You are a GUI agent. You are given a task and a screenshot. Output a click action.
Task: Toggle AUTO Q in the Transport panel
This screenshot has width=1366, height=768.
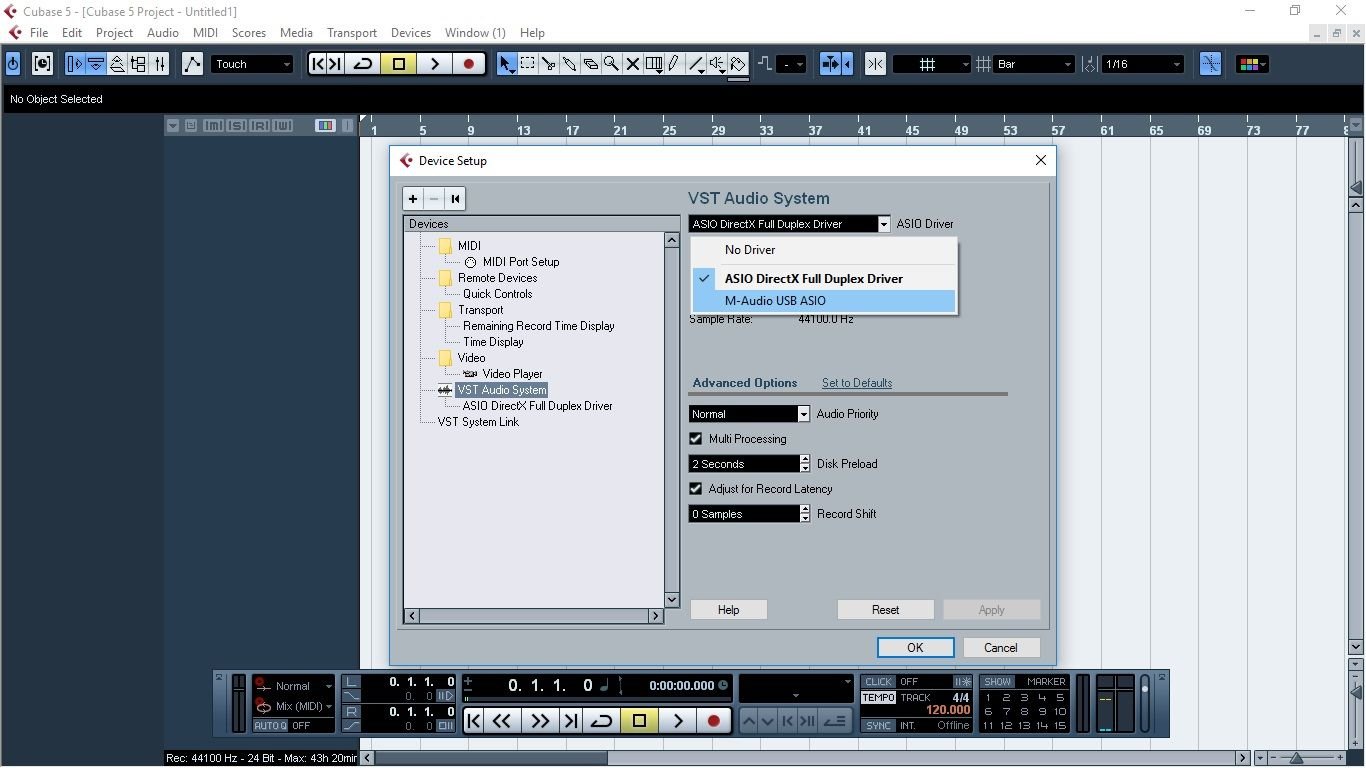point(270,726)
